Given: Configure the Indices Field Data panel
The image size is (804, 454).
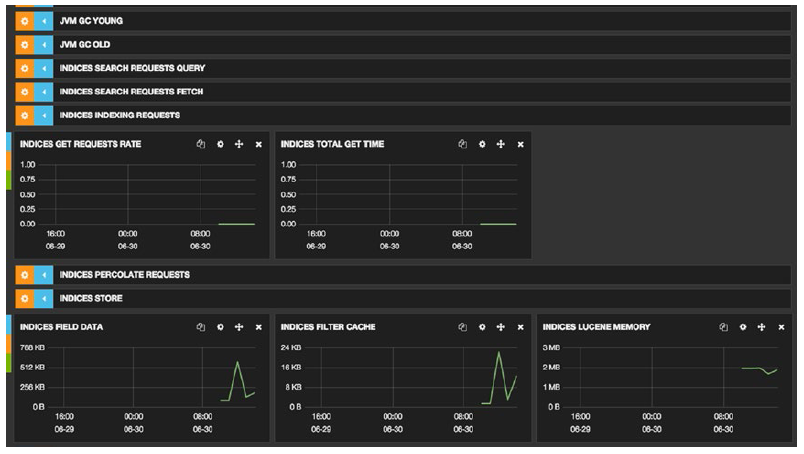Looking at the screenshot, I should pos(220,327).
